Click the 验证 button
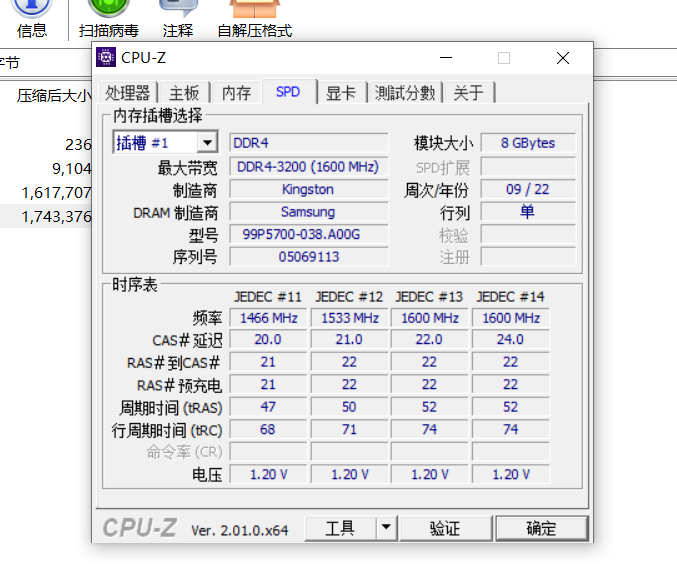 (x=446, y=528)
